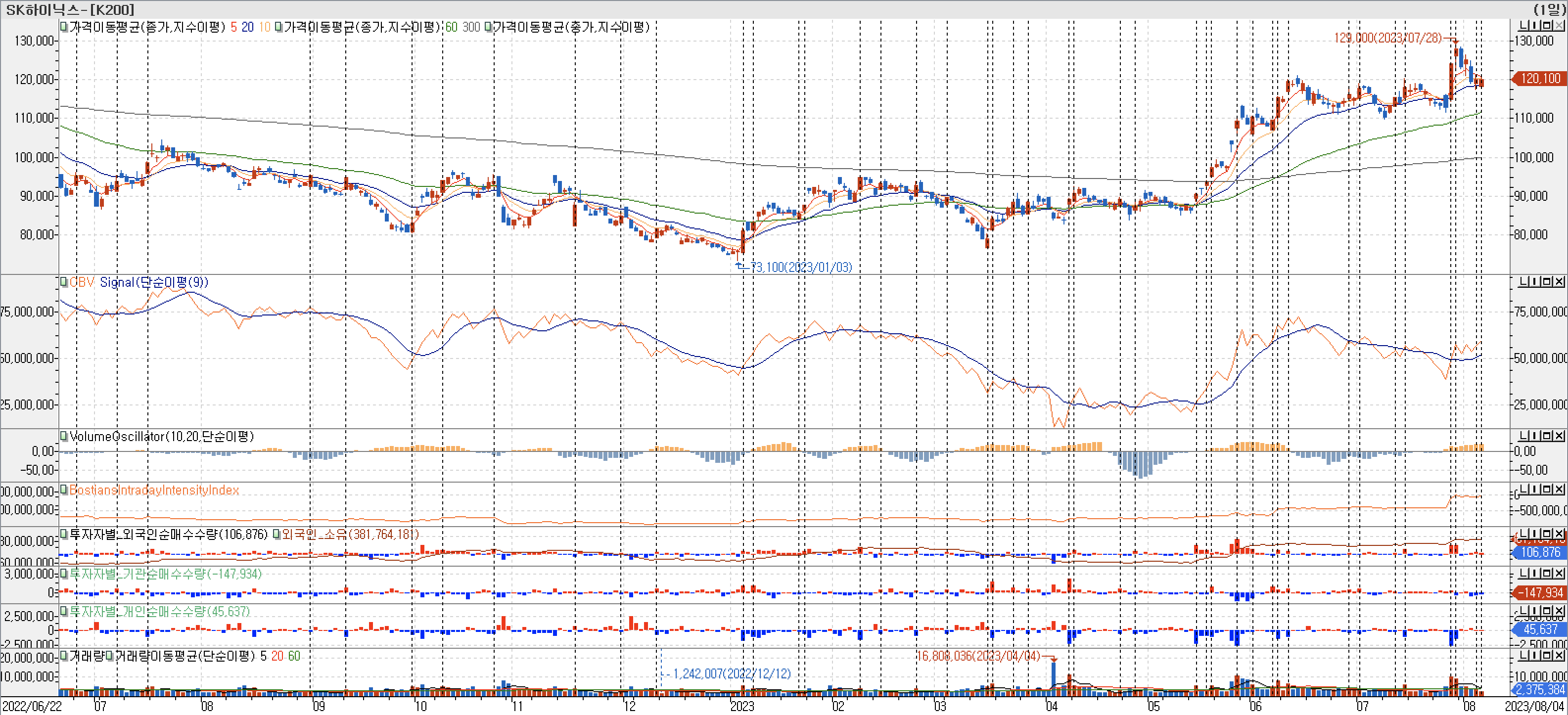Screen dimensions: 1568x715
Task: Close the 기관순매수수량 indicator panel
Action: (x=1559, y=573)
